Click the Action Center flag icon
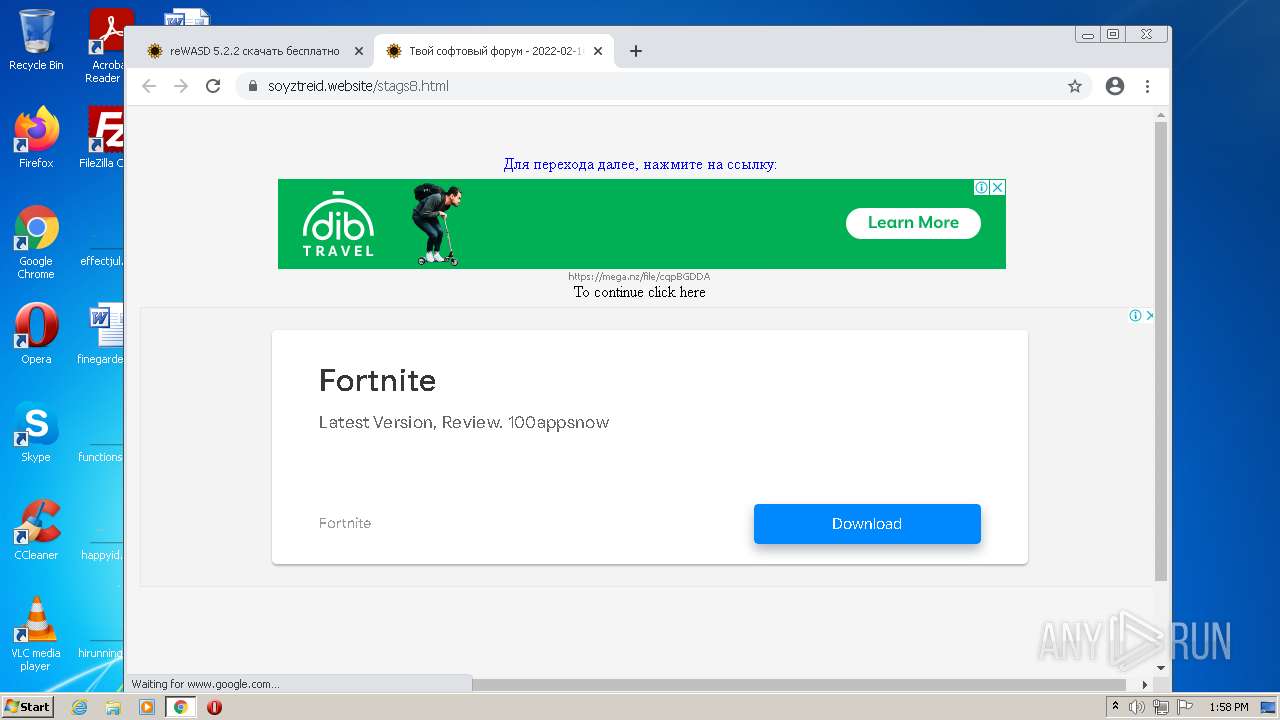The width and height of the screenshot is (1280, 720). pos(1183,707)
